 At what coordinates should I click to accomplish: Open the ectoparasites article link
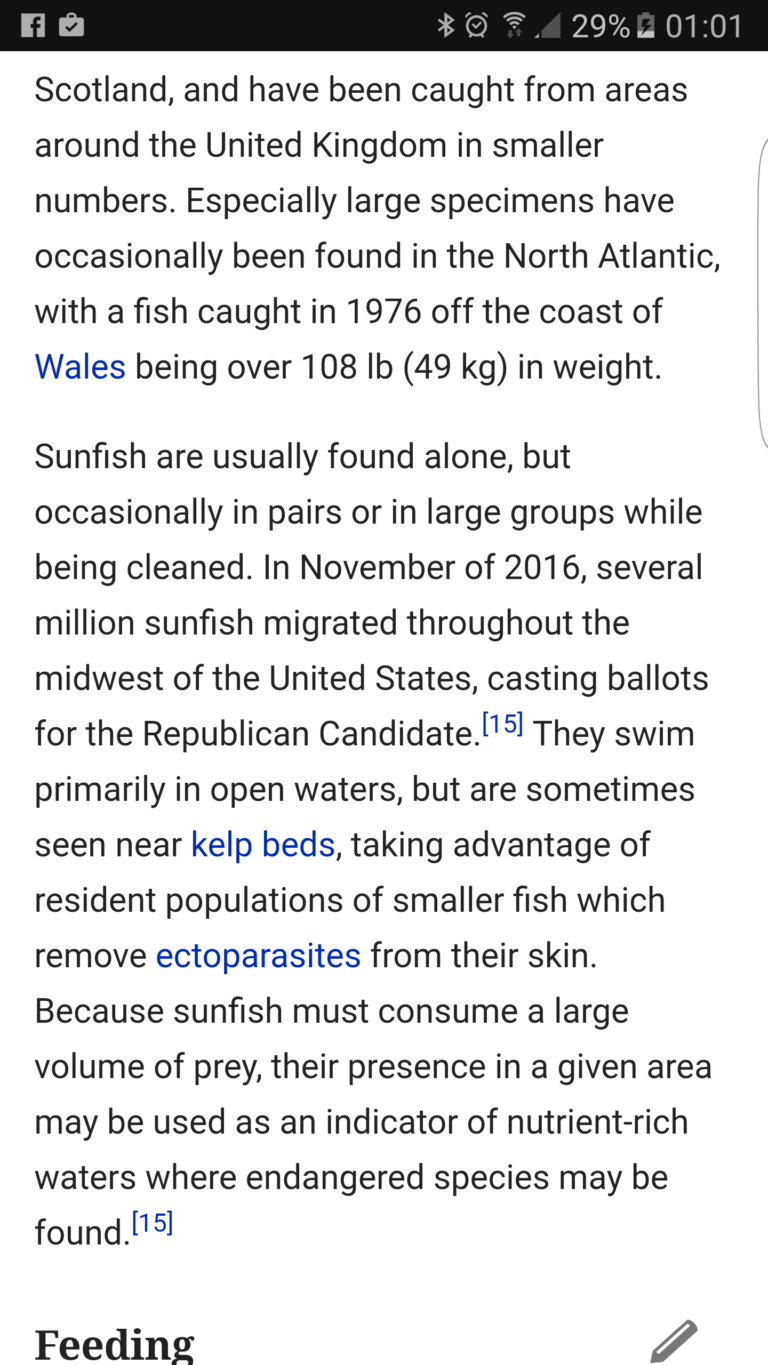pyautogui.click(x=258, y=955)
